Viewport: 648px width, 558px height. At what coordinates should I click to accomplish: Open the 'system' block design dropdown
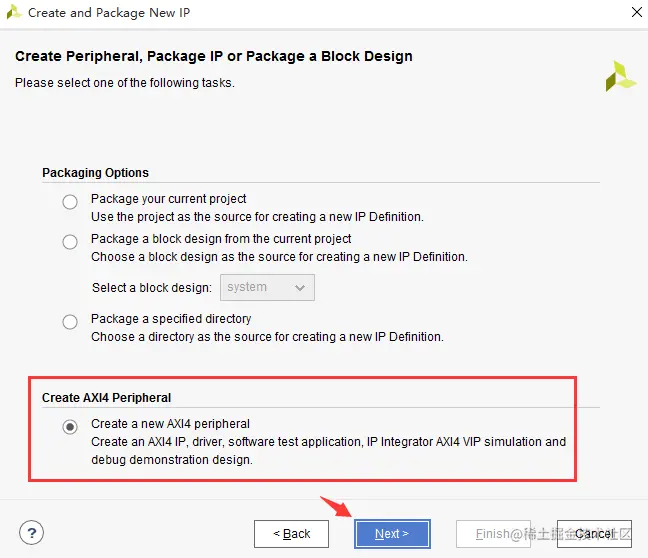coord(267,287)
